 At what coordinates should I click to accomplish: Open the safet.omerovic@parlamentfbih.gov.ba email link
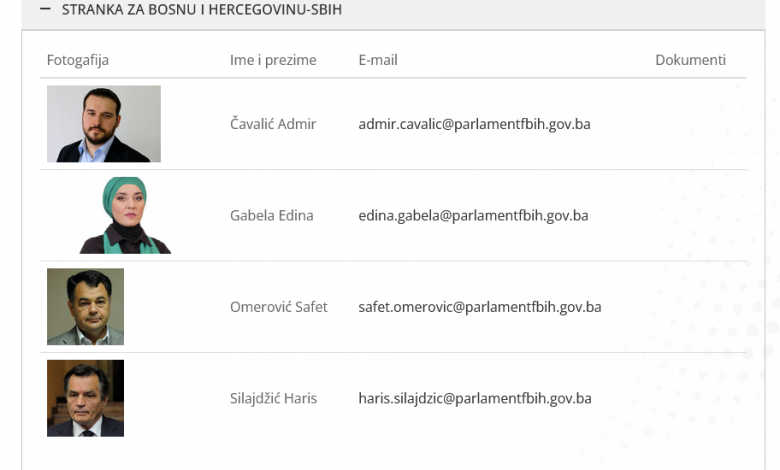(480, 307)
